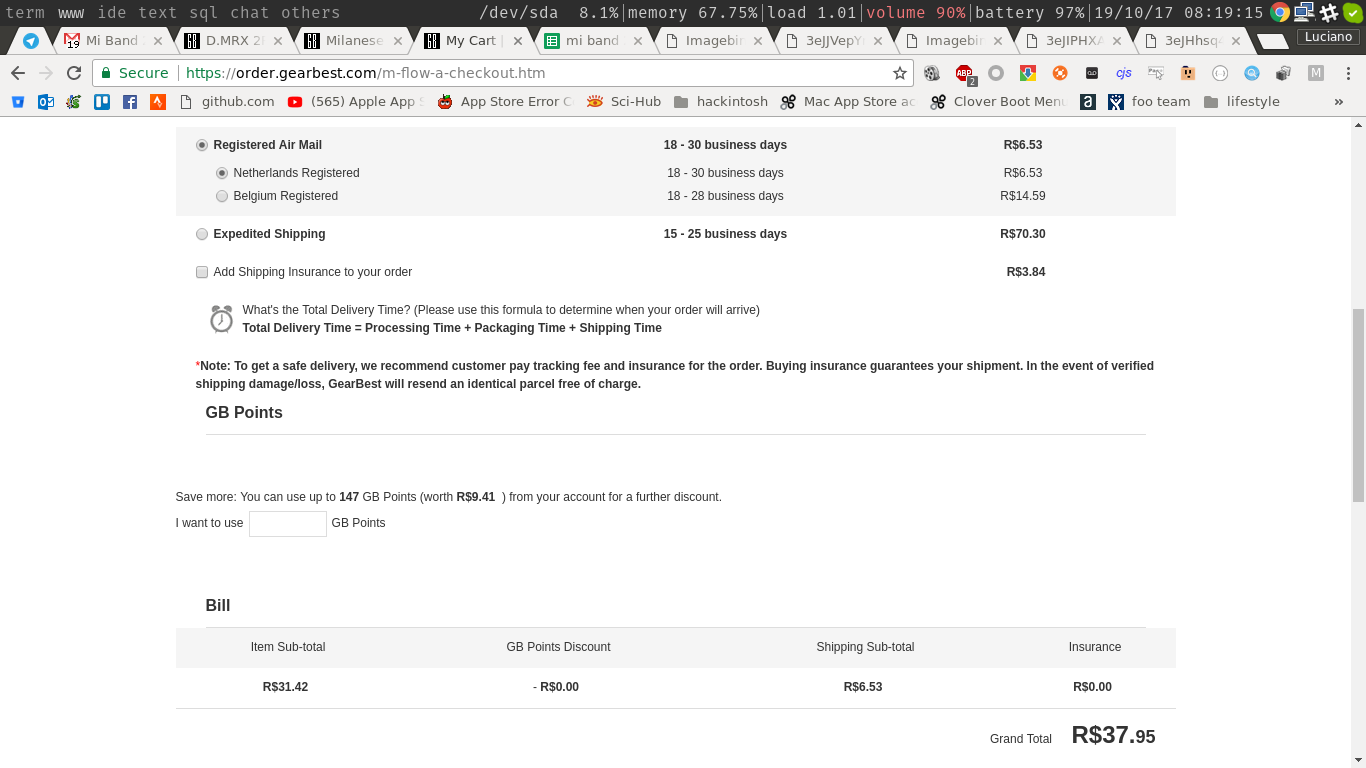This screenshot has width=1366, height=768.
Task: Select Netherlands Registered radio option
Action: (x=222, y=173)
